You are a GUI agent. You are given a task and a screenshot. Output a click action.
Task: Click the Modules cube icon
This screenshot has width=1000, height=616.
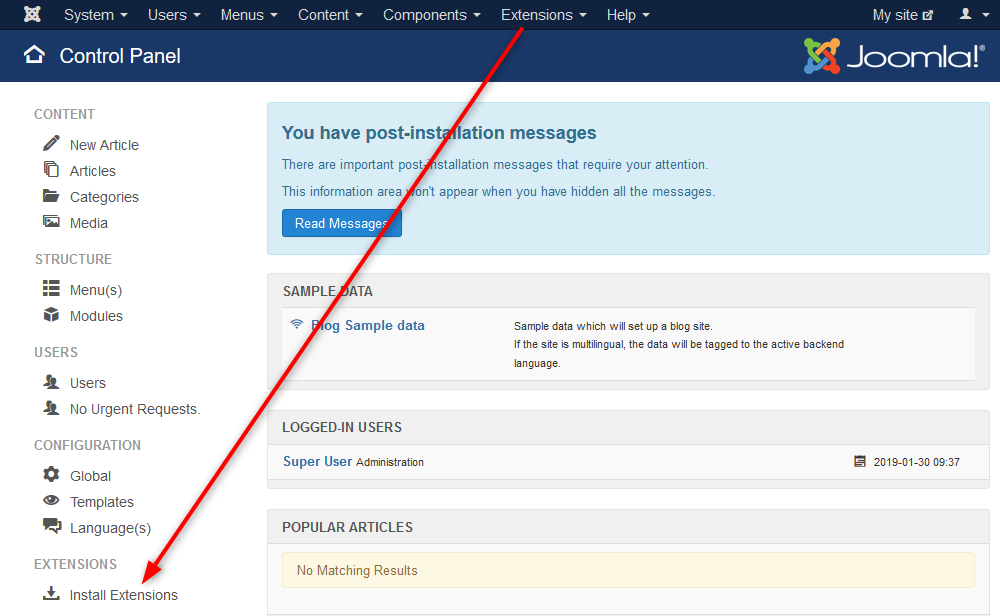click(51, 315)
